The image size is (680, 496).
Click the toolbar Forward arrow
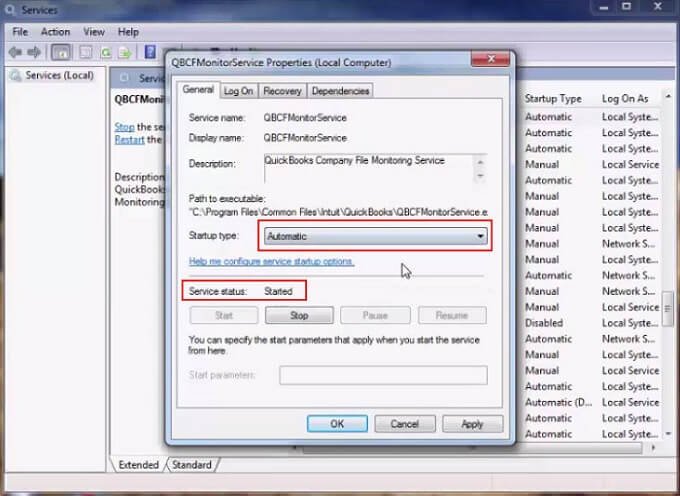tap(34, 52)
